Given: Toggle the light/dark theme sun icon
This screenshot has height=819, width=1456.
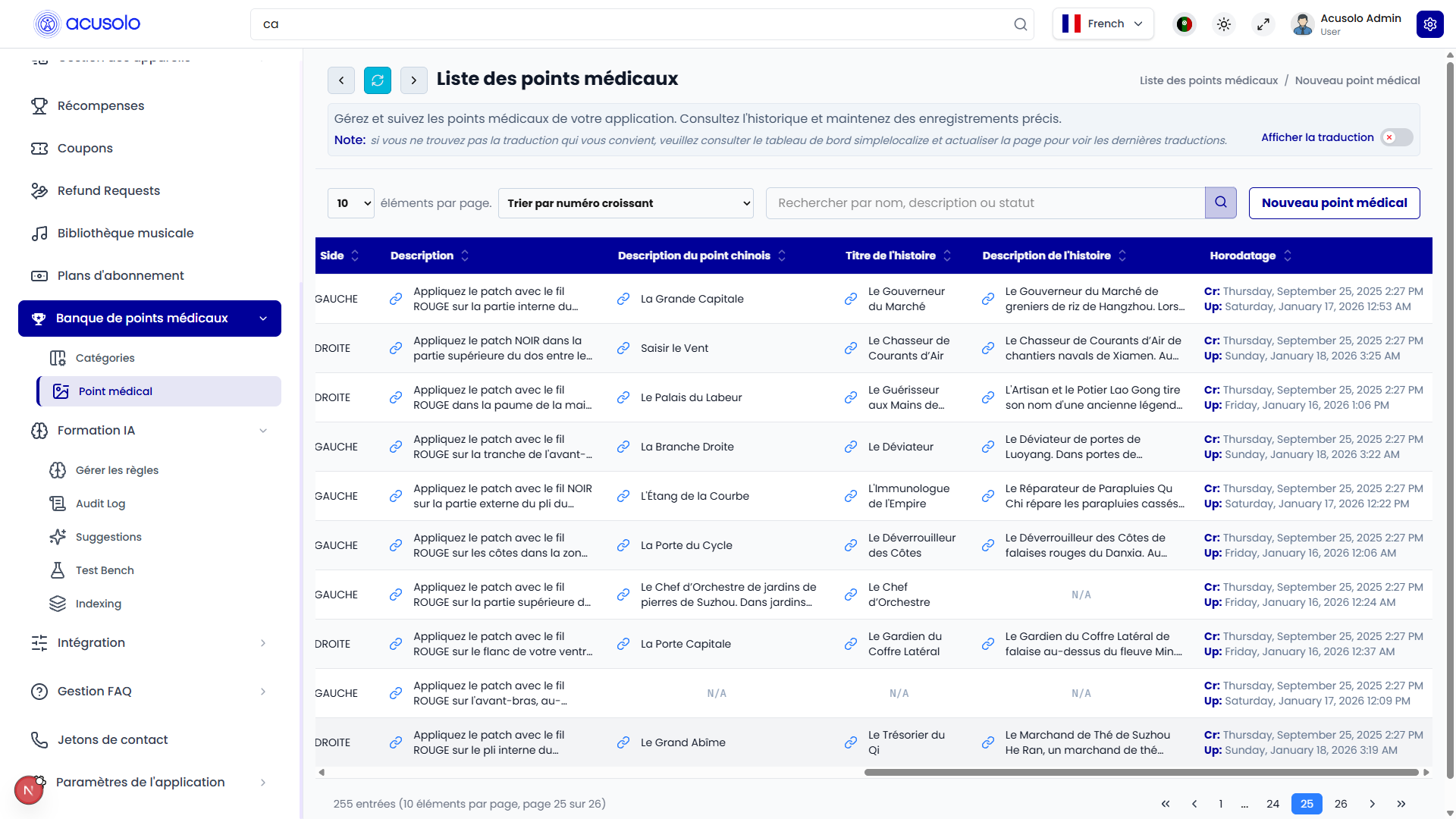Looking at the screenshot, I should [1223, 24].
